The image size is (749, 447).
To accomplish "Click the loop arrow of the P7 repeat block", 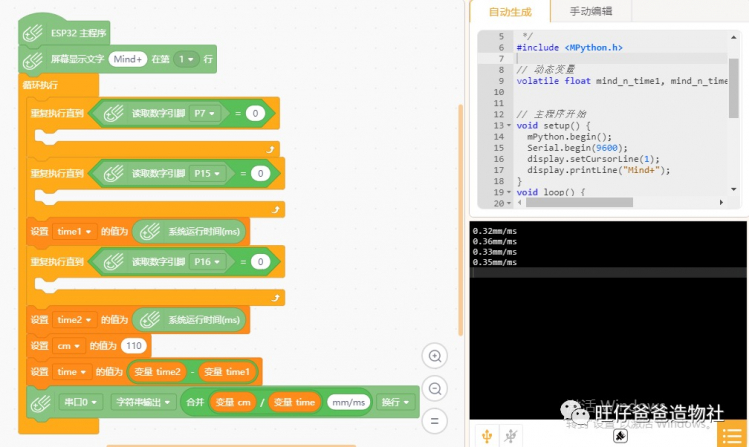I will (x=270, y=150).
